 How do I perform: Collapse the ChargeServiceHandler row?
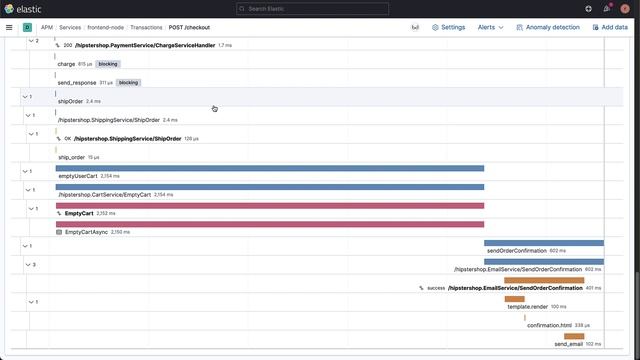(x=31, y=41)
